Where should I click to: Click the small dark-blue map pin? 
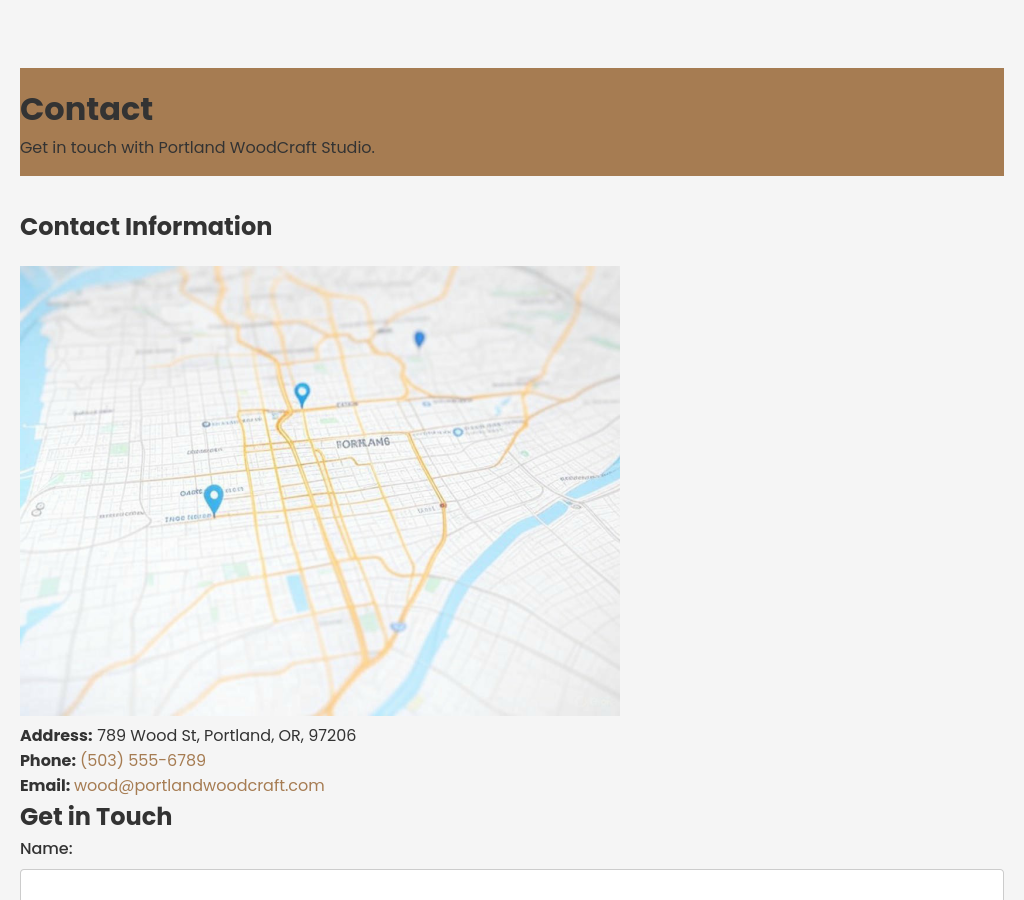tap(419, 339)
